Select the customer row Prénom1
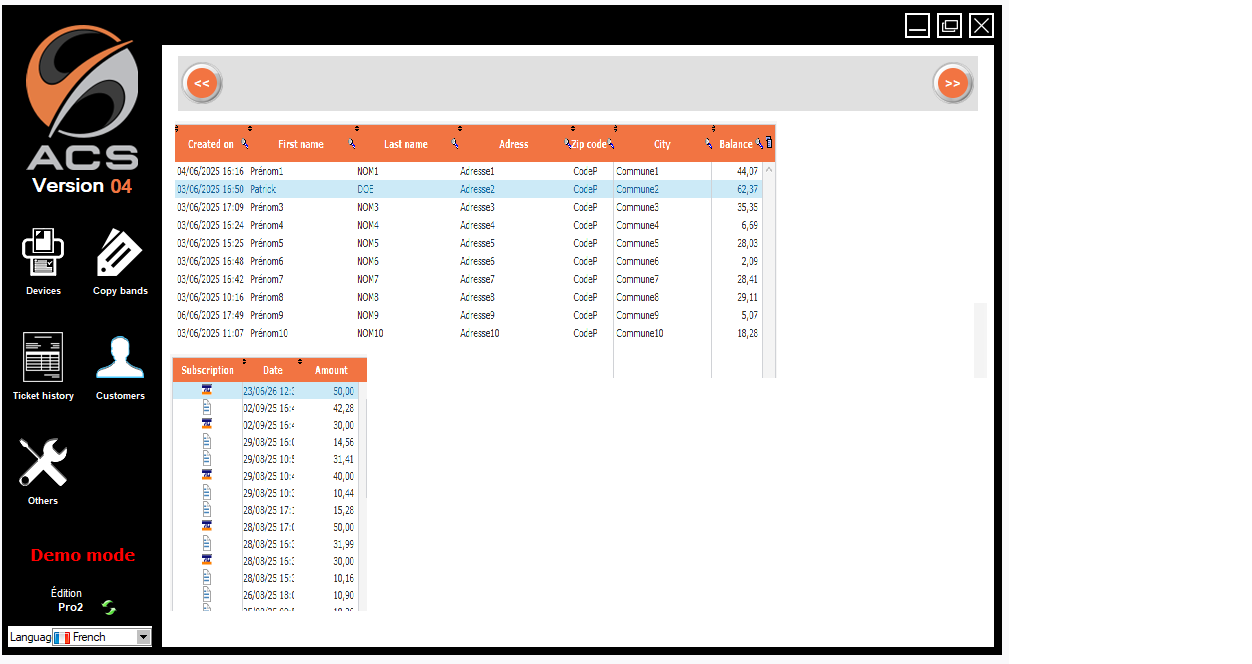The image size is (1252, 664). coord(468,171)
